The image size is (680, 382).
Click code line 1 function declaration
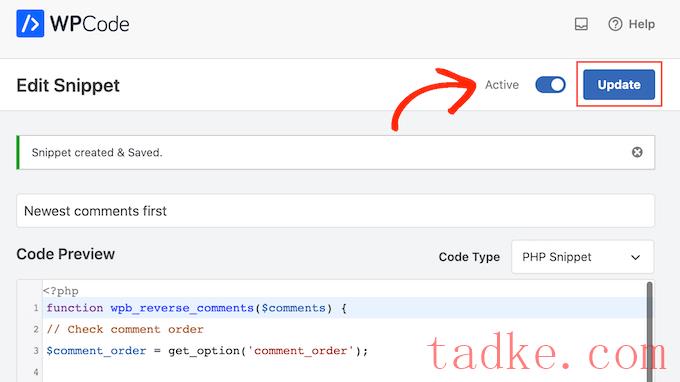[x=196, y=308]
